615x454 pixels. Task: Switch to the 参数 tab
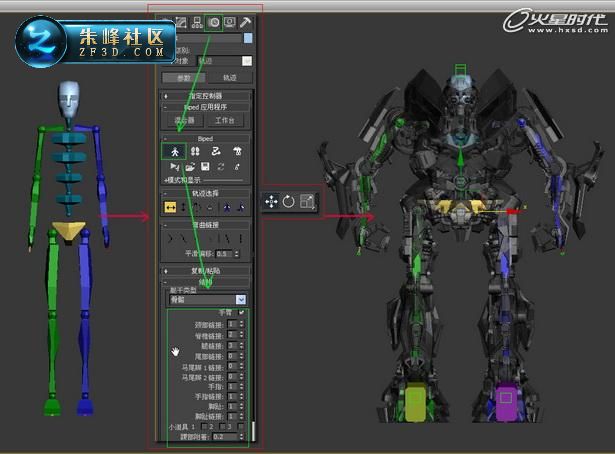184,78
